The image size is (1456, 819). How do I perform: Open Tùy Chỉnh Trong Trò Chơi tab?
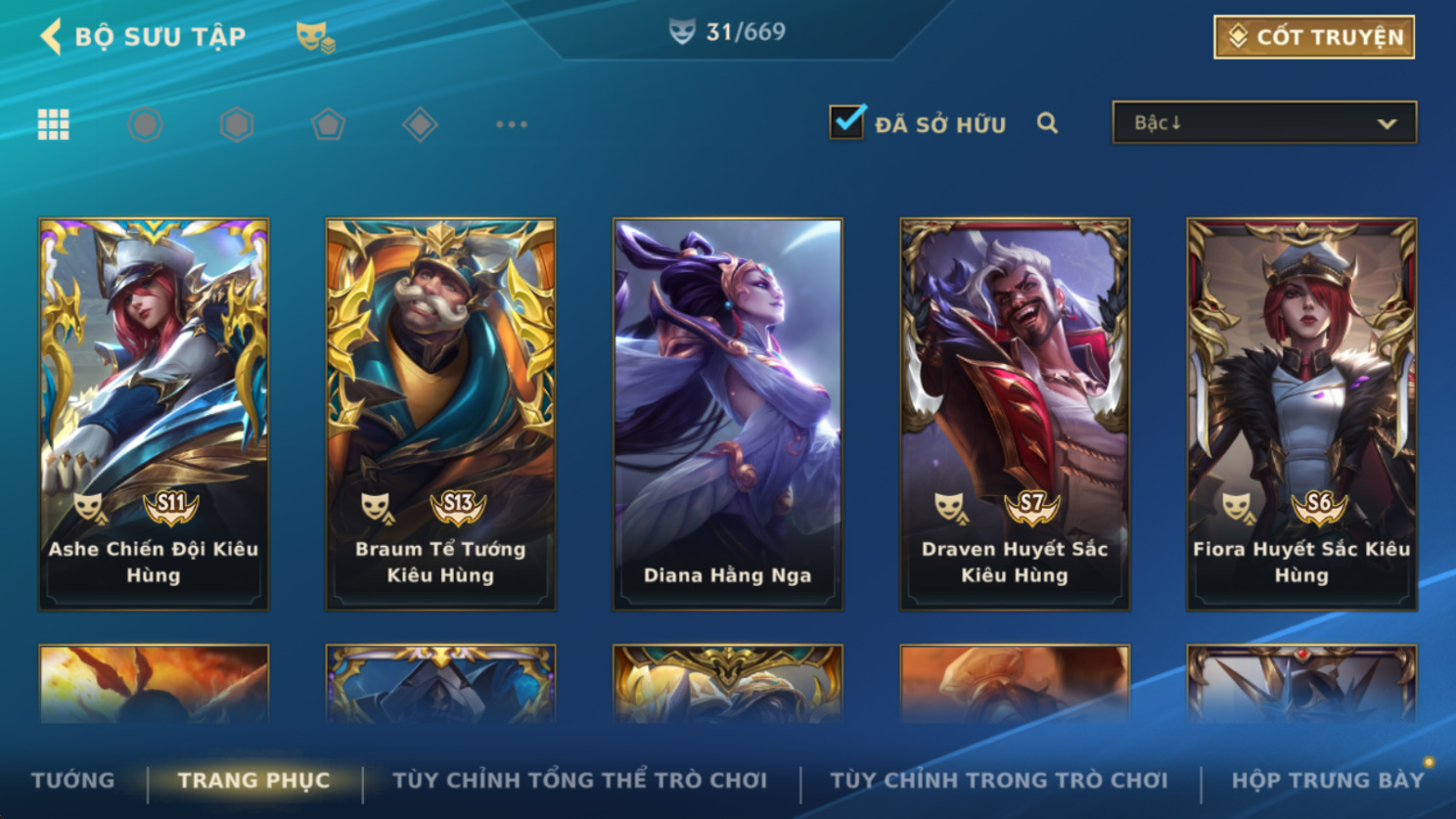pos(999,780)
